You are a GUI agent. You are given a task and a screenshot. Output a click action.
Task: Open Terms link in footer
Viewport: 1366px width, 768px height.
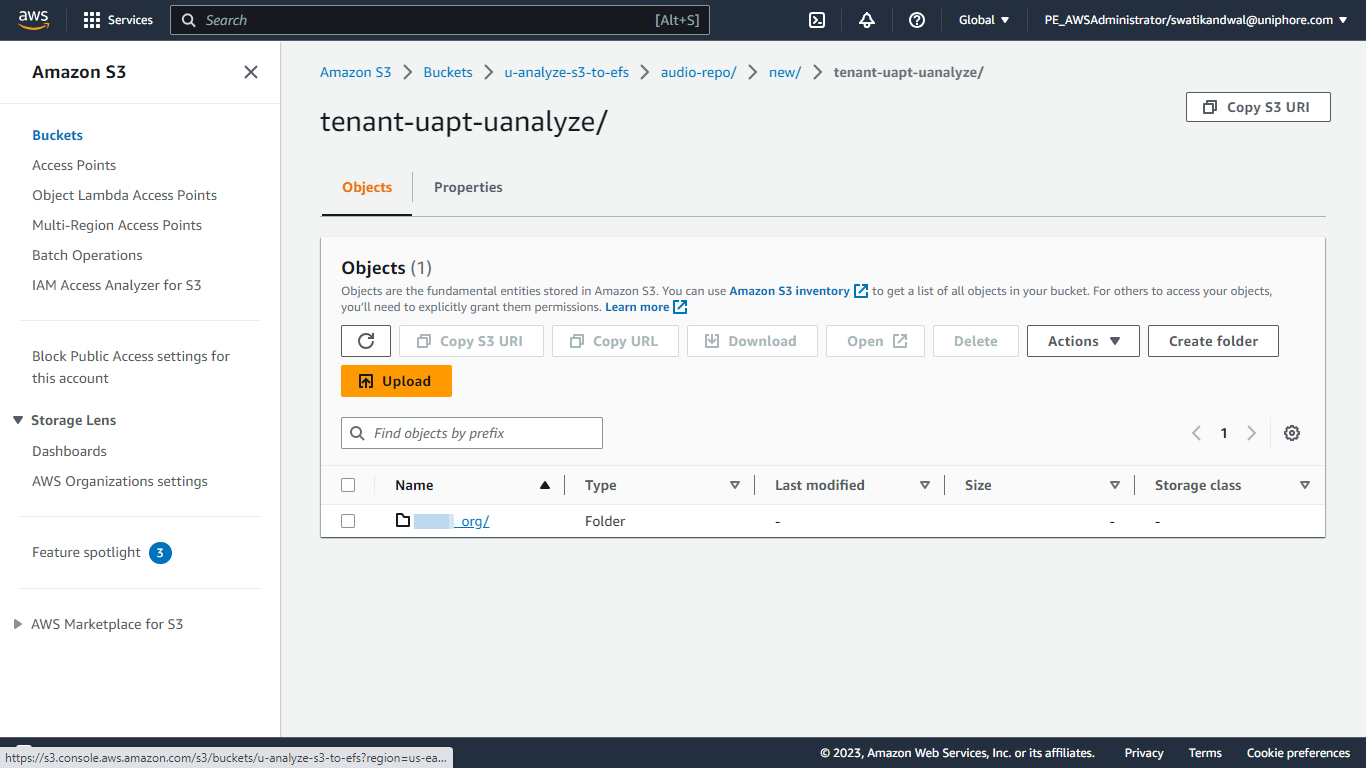click(1205, 753)
